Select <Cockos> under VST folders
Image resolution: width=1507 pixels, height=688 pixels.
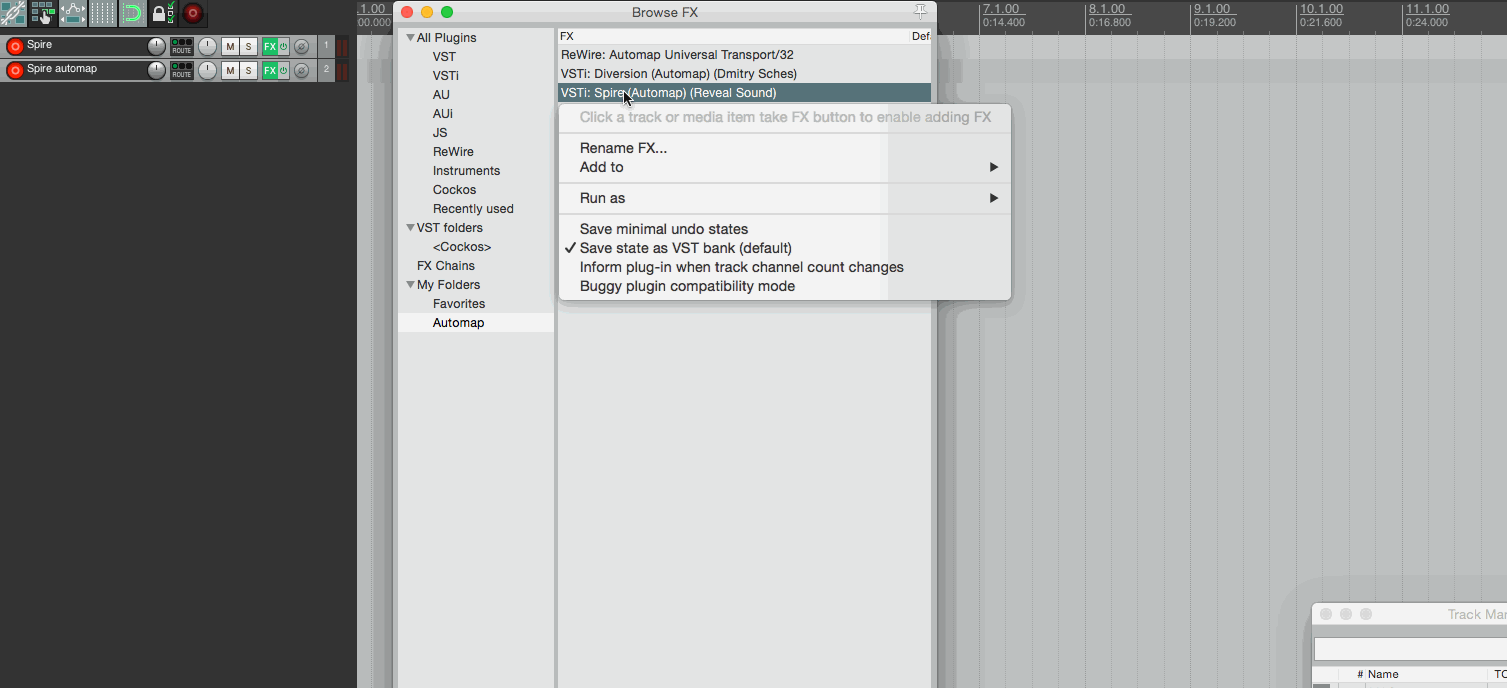pos(462,247)
